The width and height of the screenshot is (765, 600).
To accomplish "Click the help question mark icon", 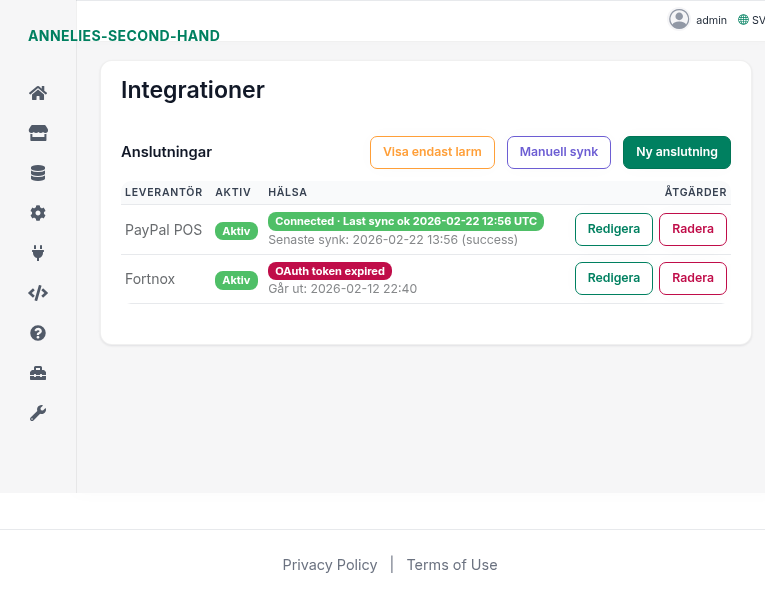I will click(38, 333).
